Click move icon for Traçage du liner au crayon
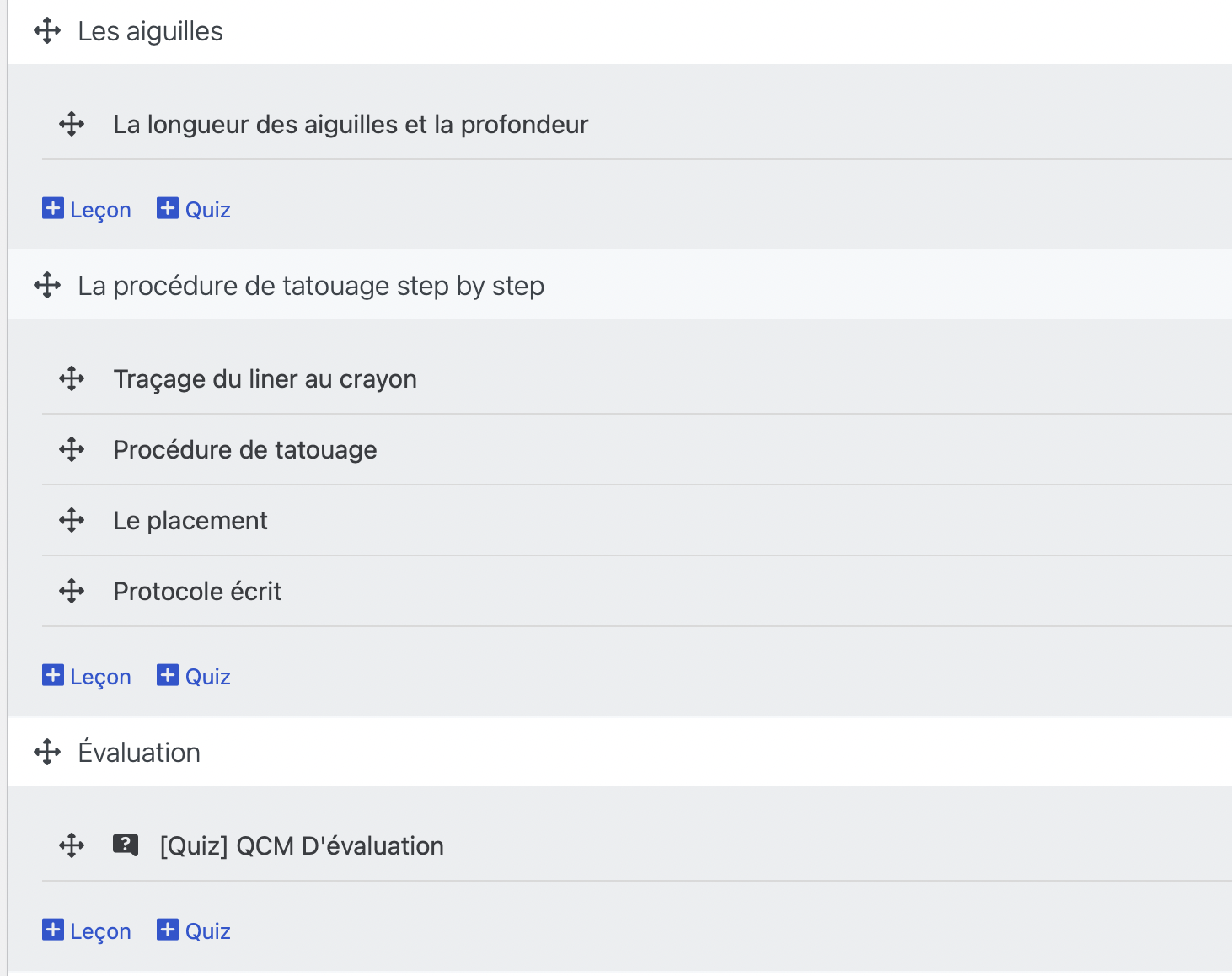Screen dimensions: 1232x976 tap(72, 379)
